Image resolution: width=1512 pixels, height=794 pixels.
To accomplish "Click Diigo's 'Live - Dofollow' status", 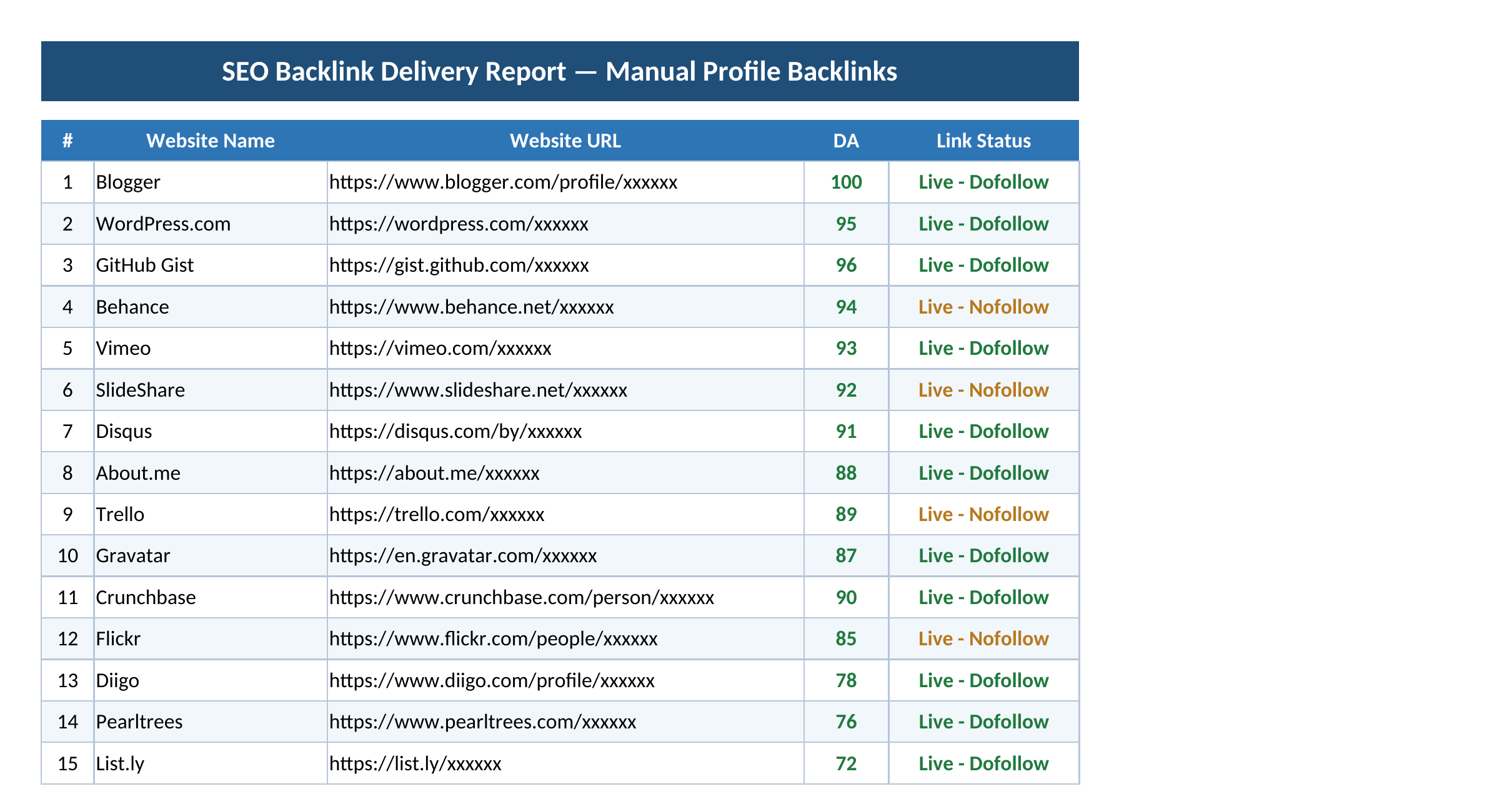I will click(983, 680).
